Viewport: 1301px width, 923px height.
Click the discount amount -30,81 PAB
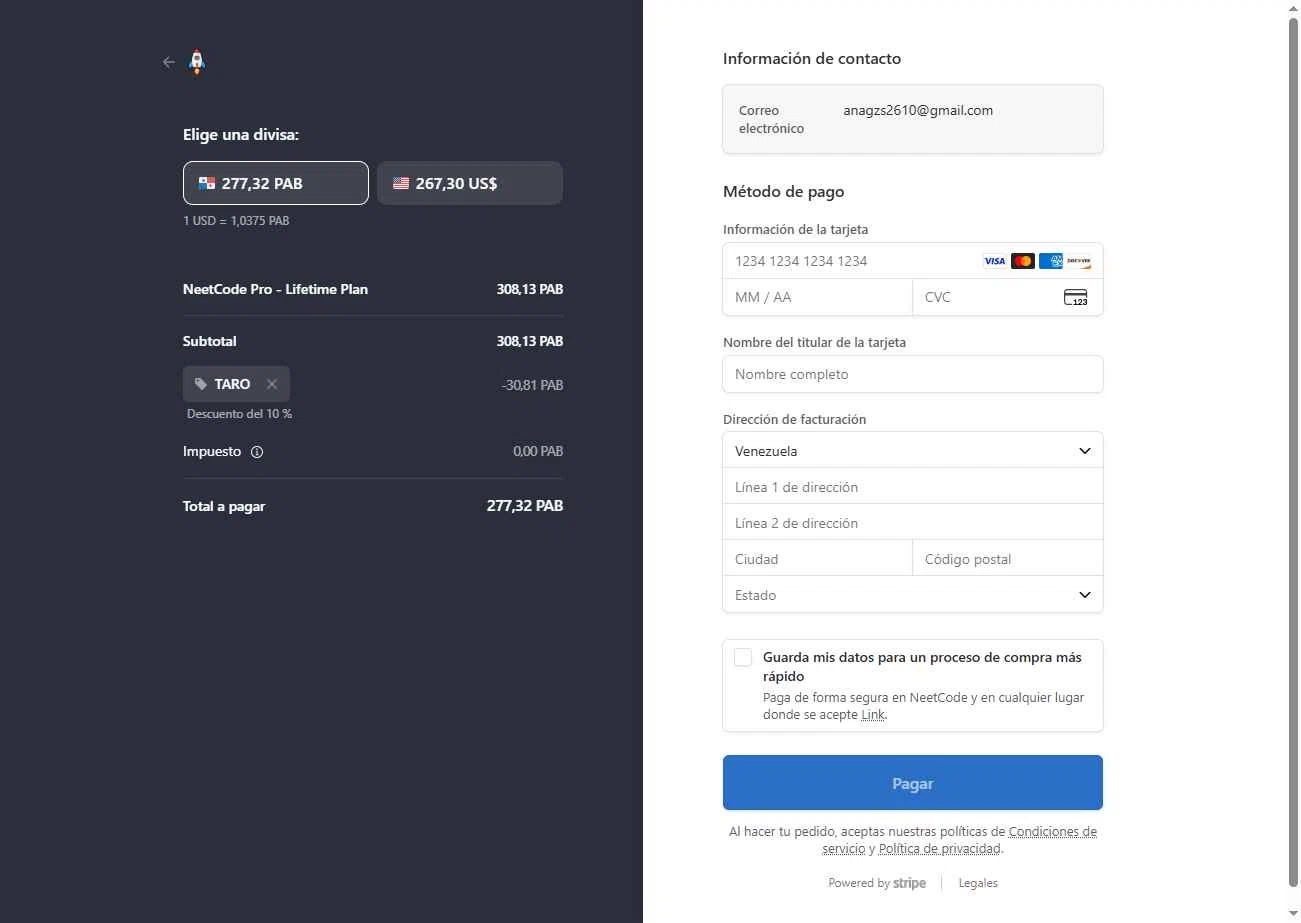pyautogui.click(x=532, y=385)
